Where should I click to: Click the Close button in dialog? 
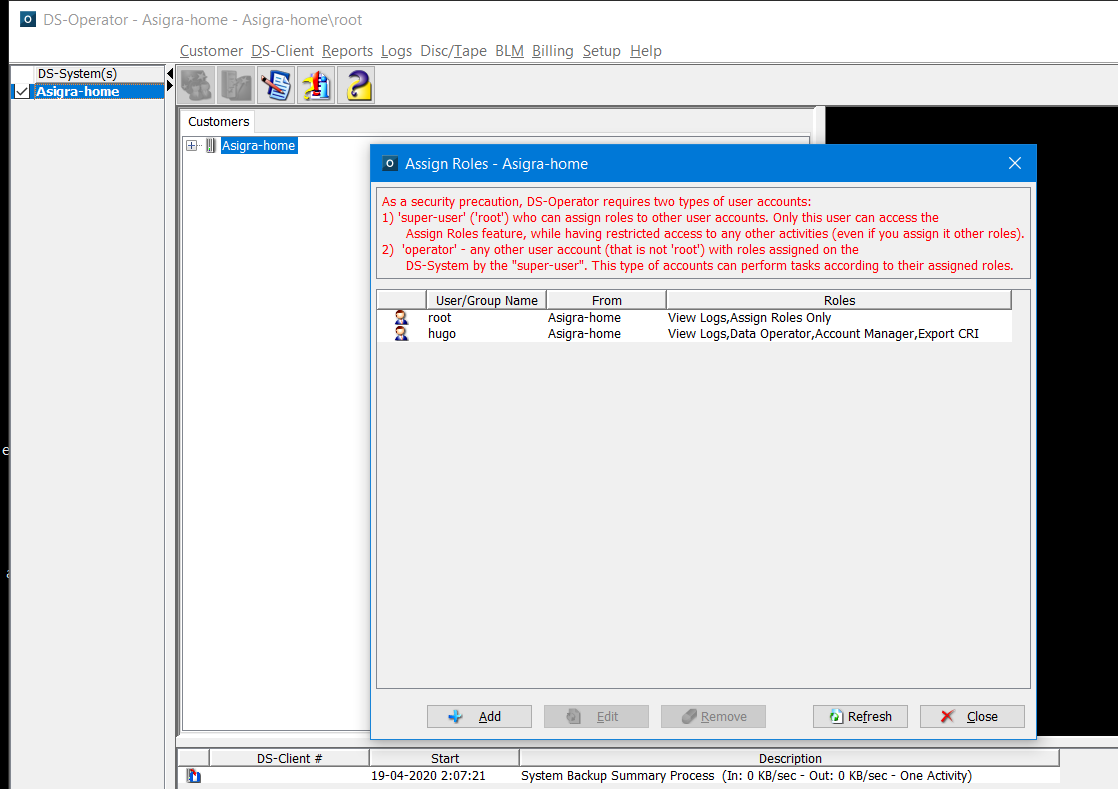tap(972, 716)
